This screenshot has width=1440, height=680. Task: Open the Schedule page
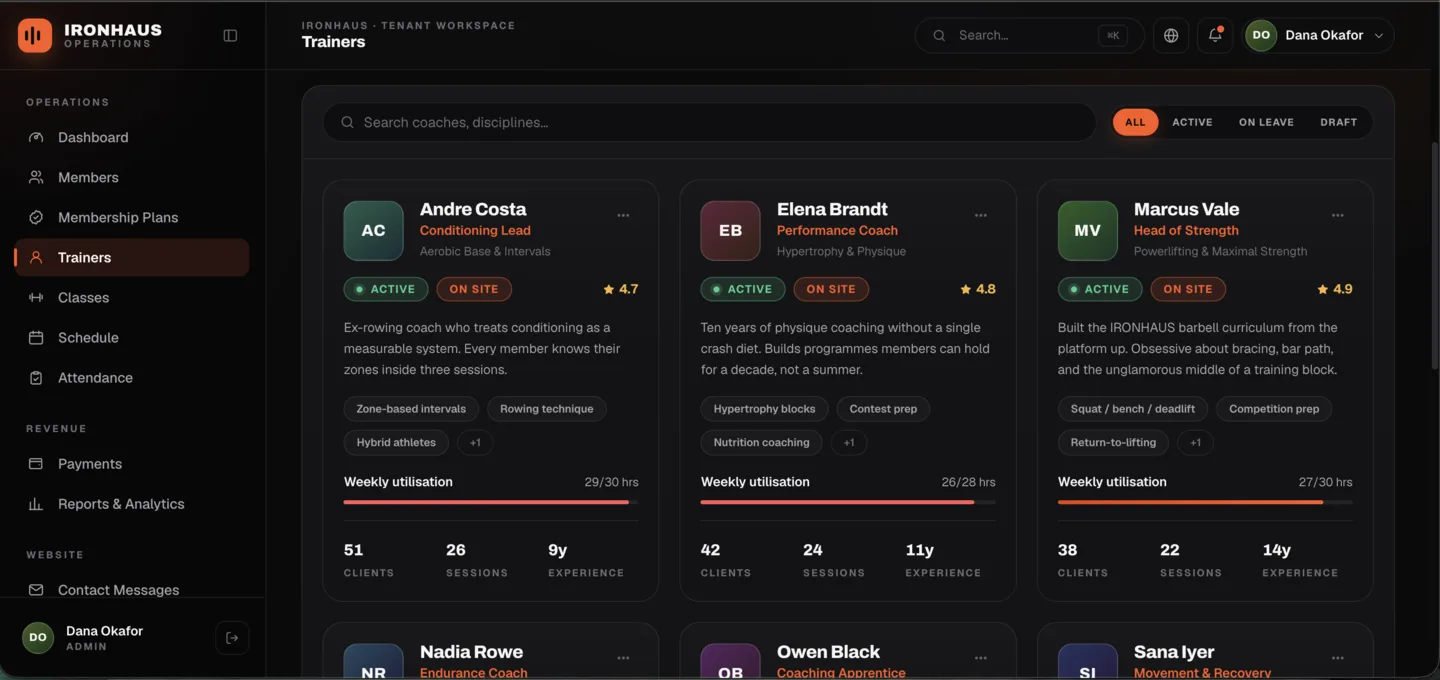pyautogui.click(x=132, y=337)
